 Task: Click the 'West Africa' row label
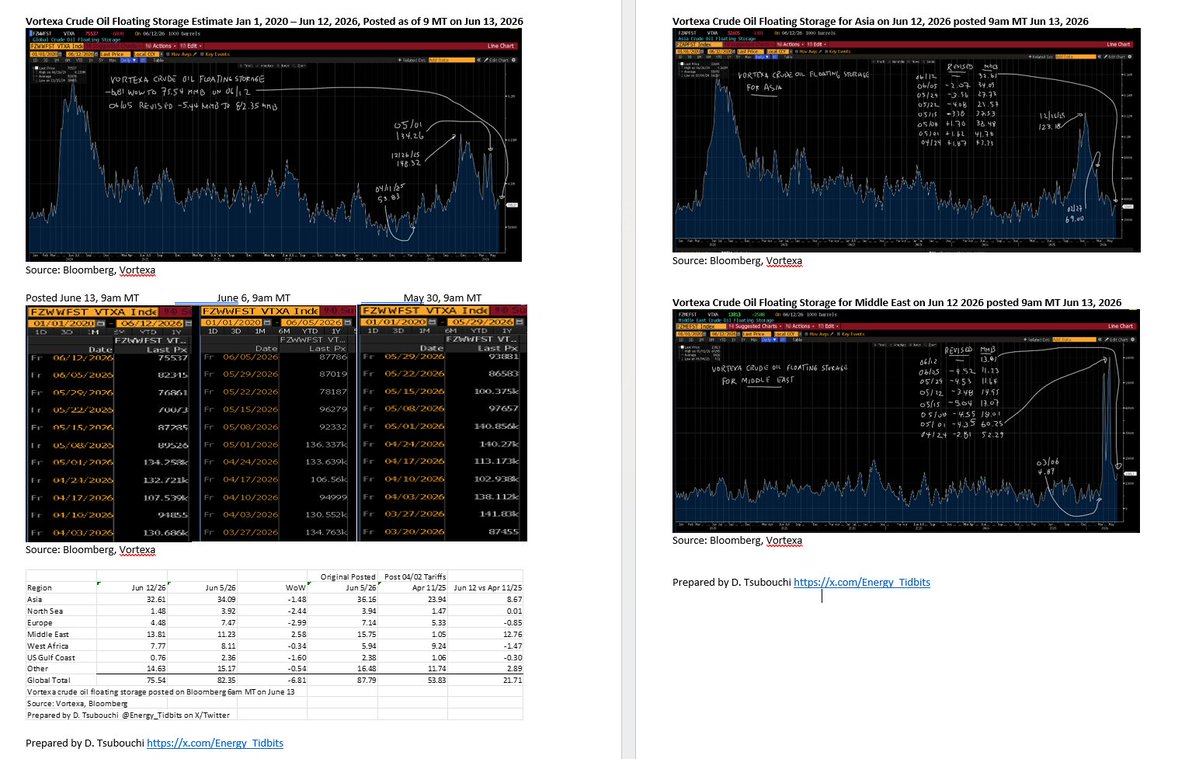point(47,646)
